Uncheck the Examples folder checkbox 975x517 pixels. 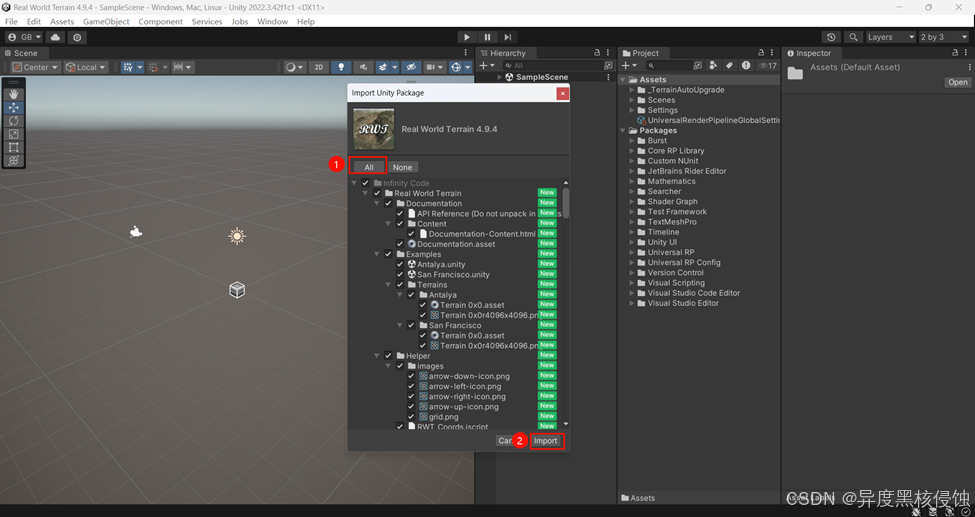pyautogui.click(x=388, y=254)
